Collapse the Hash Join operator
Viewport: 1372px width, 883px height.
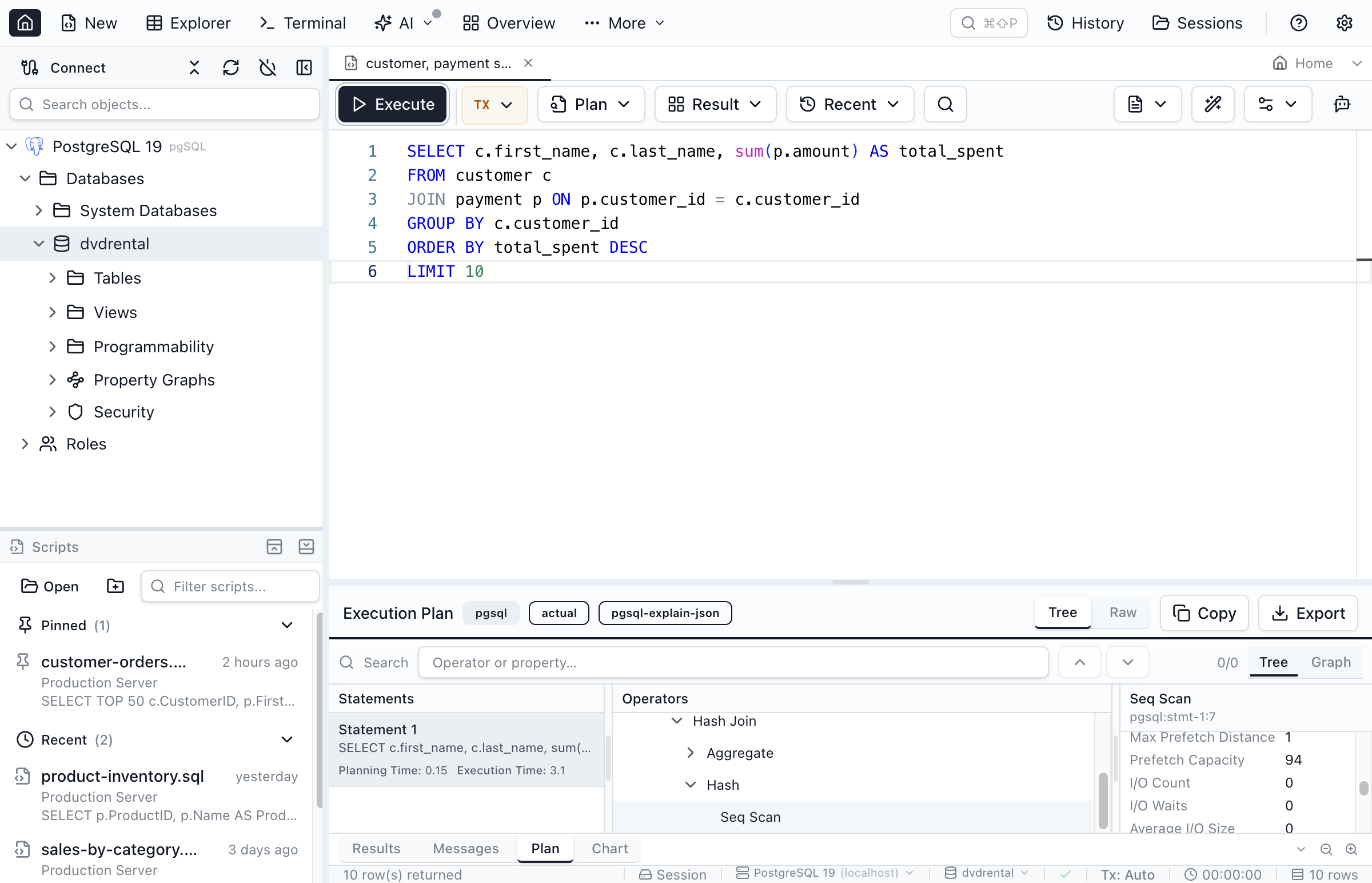[x=677, y=721]
